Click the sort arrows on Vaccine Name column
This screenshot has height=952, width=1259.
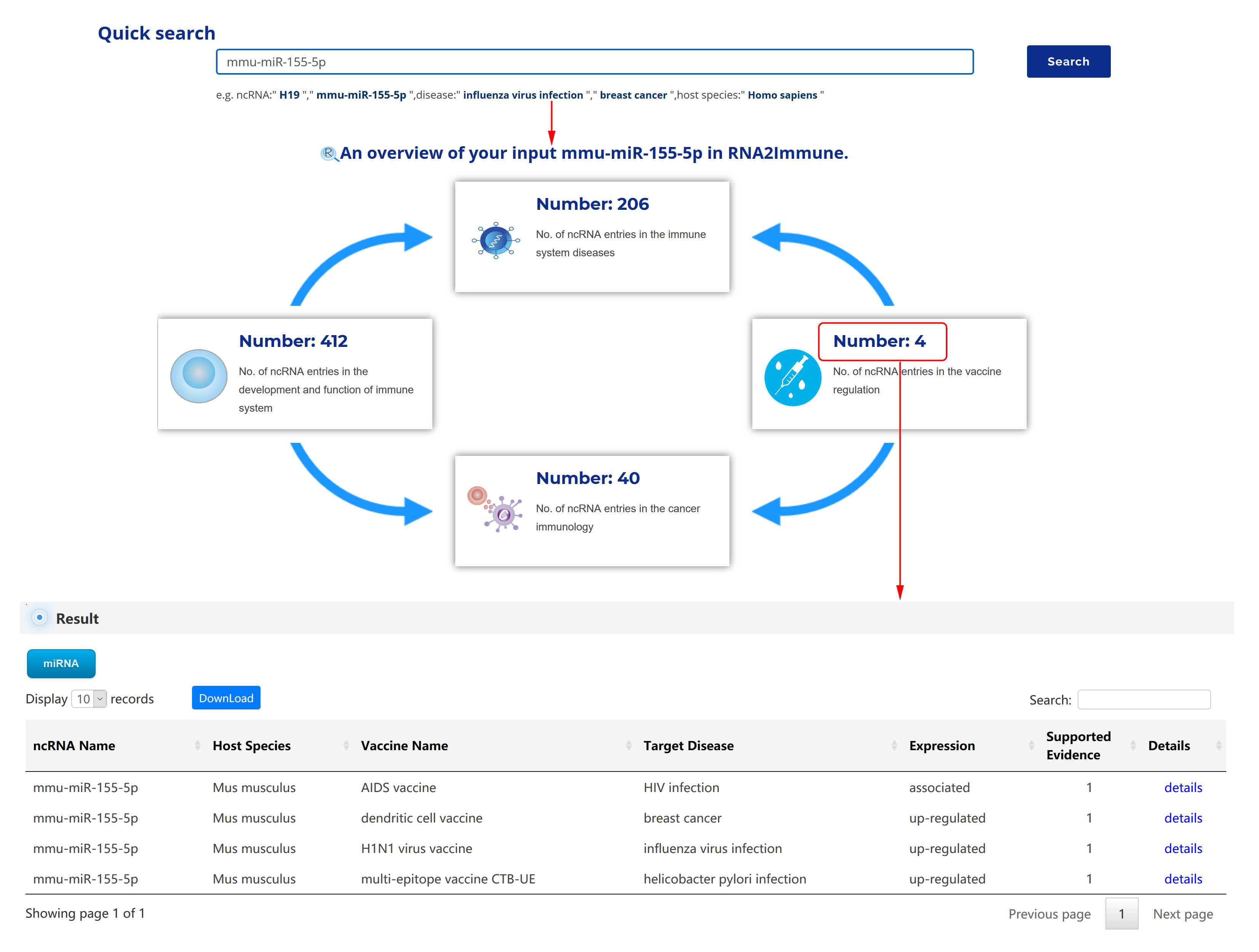click(x=629, y=745)
